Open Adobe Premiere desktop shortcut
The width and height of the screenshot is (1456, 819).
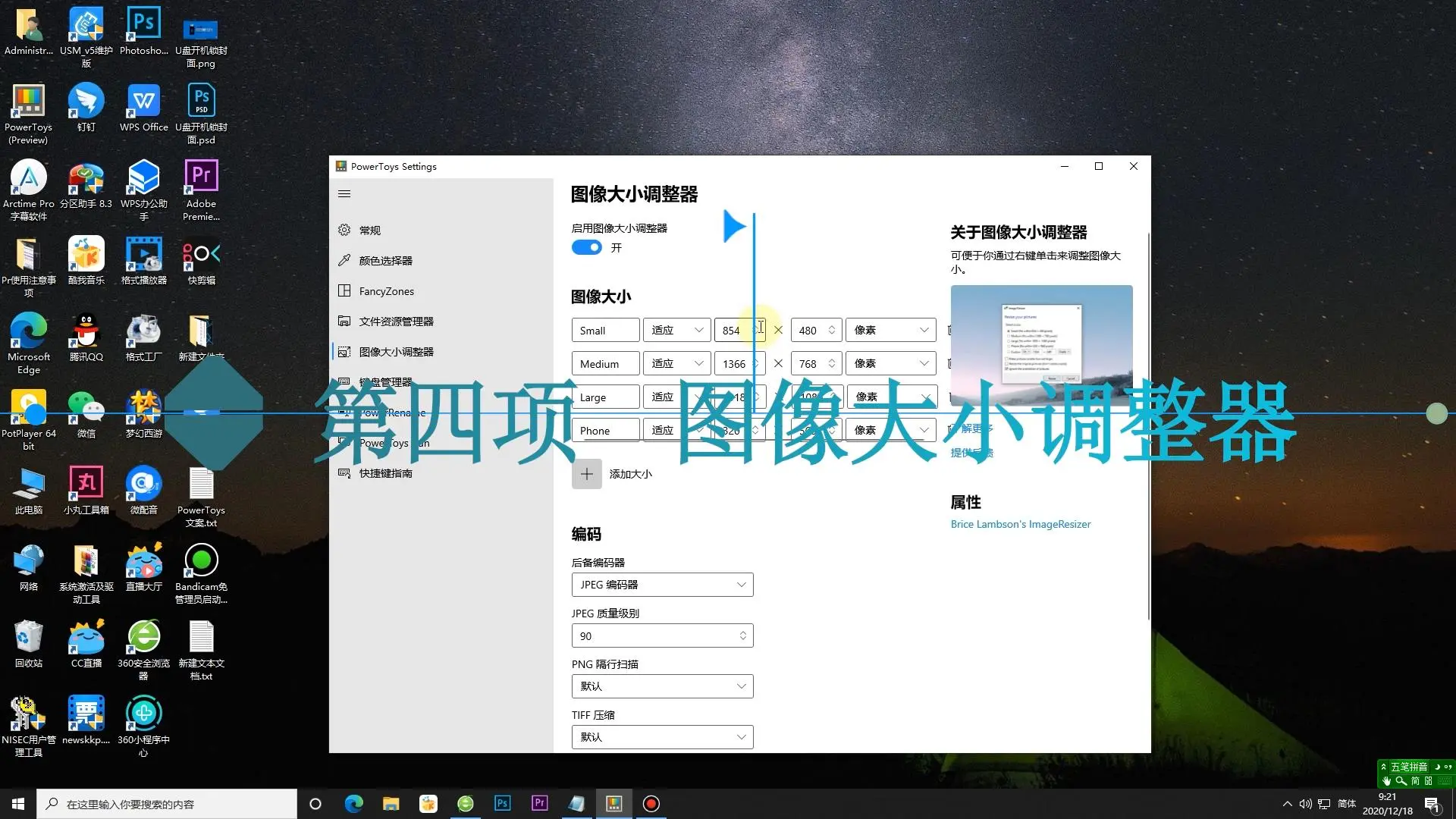[x=201, y=190]
